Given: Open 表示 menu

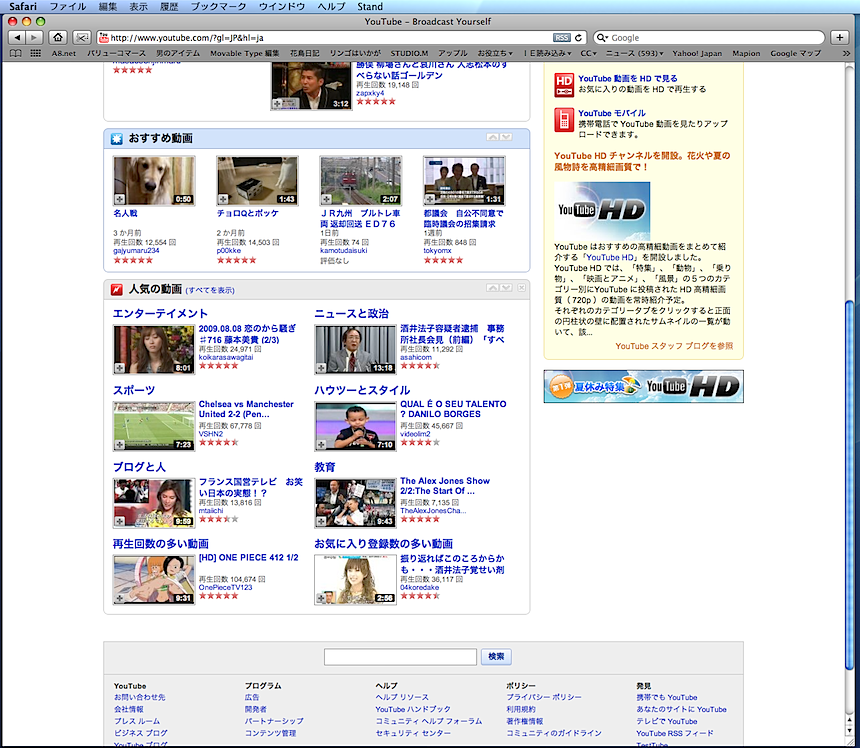Looking at the screenshot, I should click(138, 7).
